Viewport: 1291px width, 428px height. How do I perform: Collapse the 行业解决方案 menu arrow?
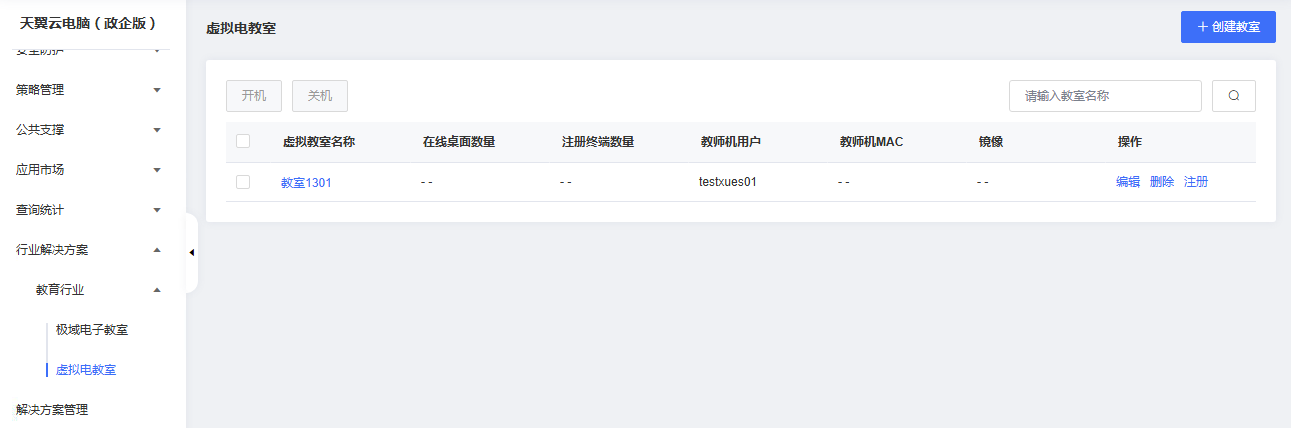pos(157,250)
